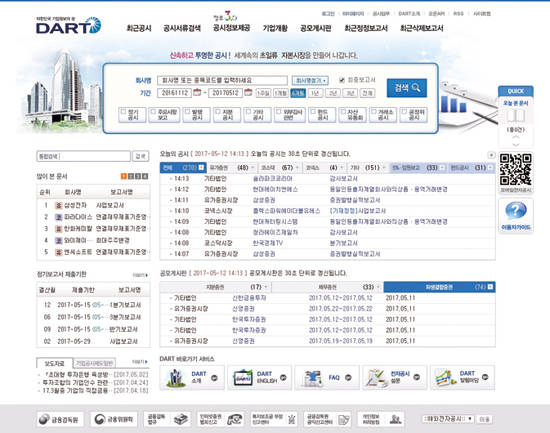Viewport: 550px width, 433px height.
Task: Click the 통합검색 input field
Action: click(83, 156)
